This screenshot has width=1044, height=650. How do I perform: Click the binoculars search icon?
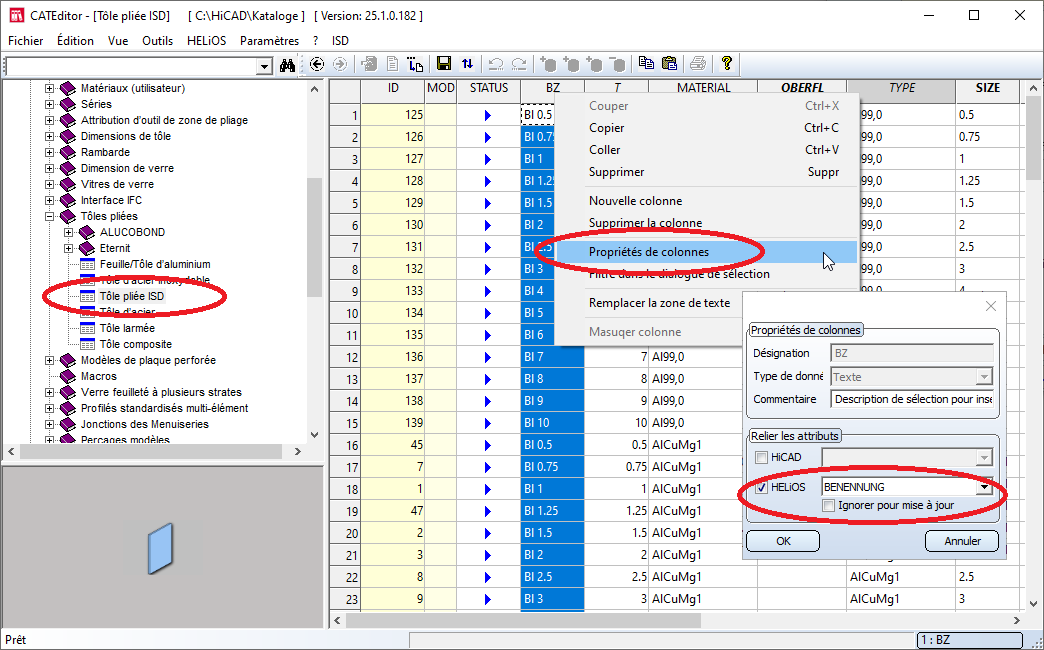pos(288,65)
